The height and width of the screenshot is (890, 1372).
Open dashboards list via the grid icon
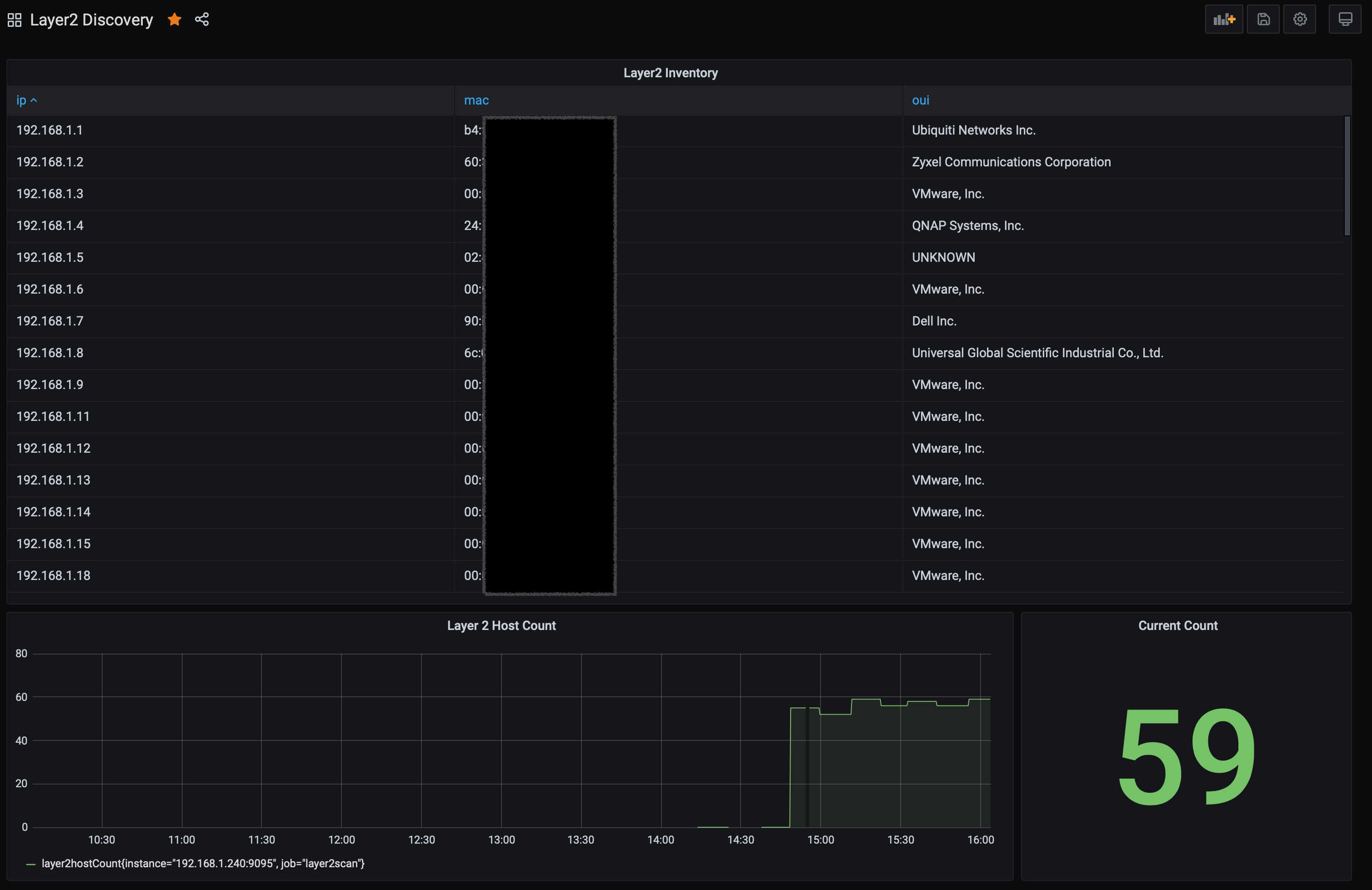[15, 19]
